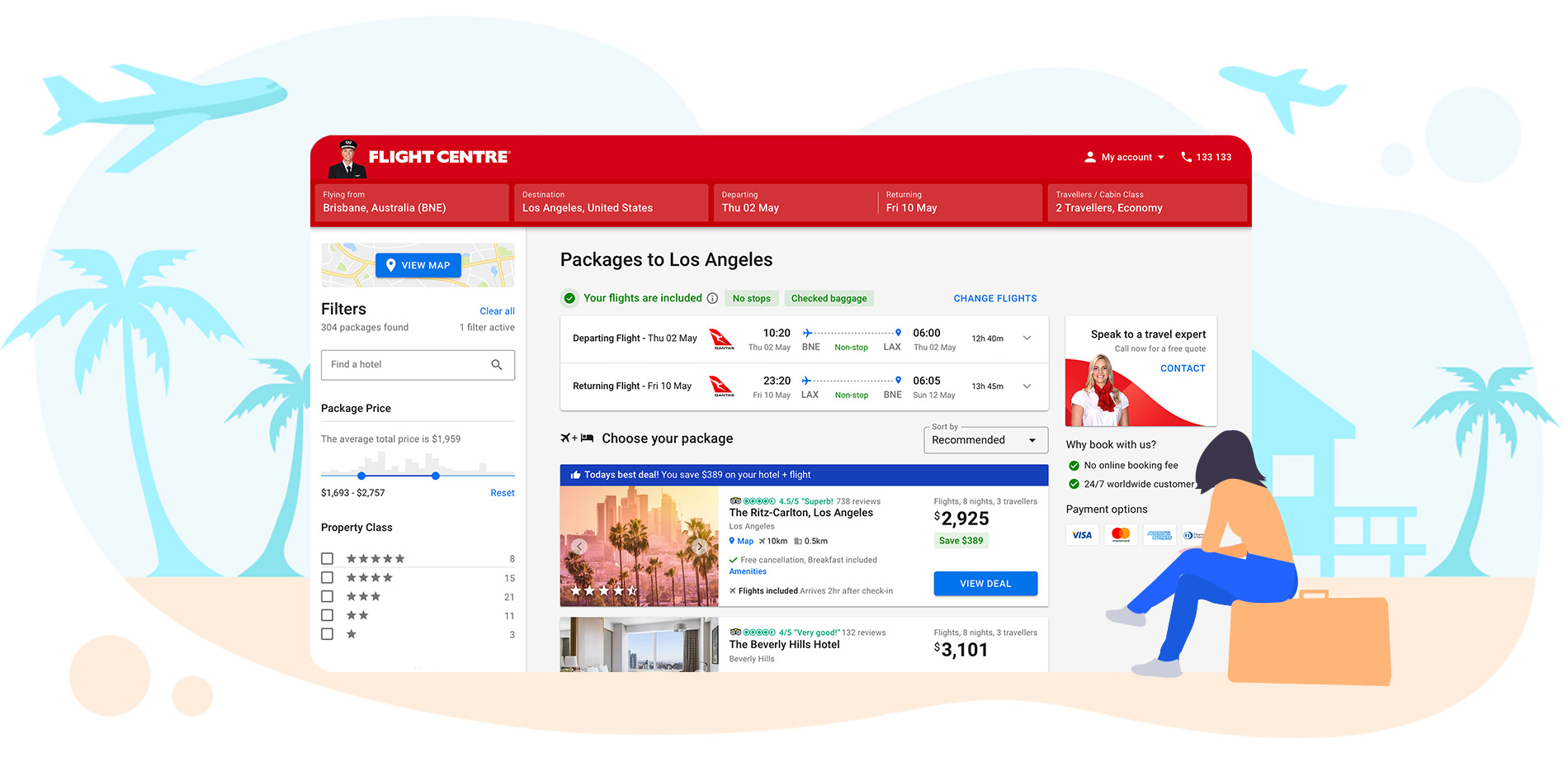
Task: Click the Find a hotel input field
Action: tap(418, 365)
